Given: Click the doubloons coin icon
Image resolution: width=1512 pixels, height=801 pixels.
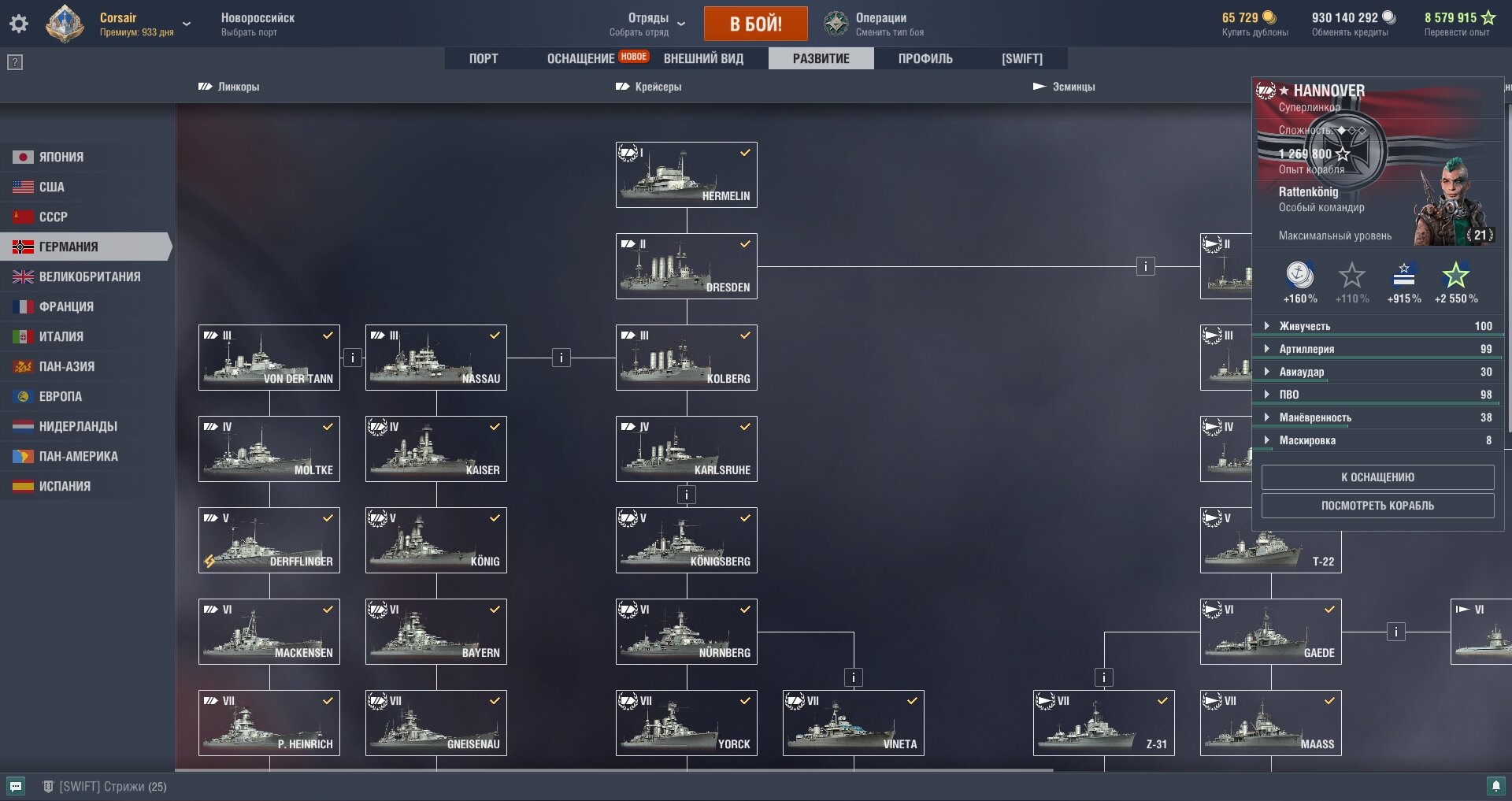Looking at the screenshot, I should 1269,17.
